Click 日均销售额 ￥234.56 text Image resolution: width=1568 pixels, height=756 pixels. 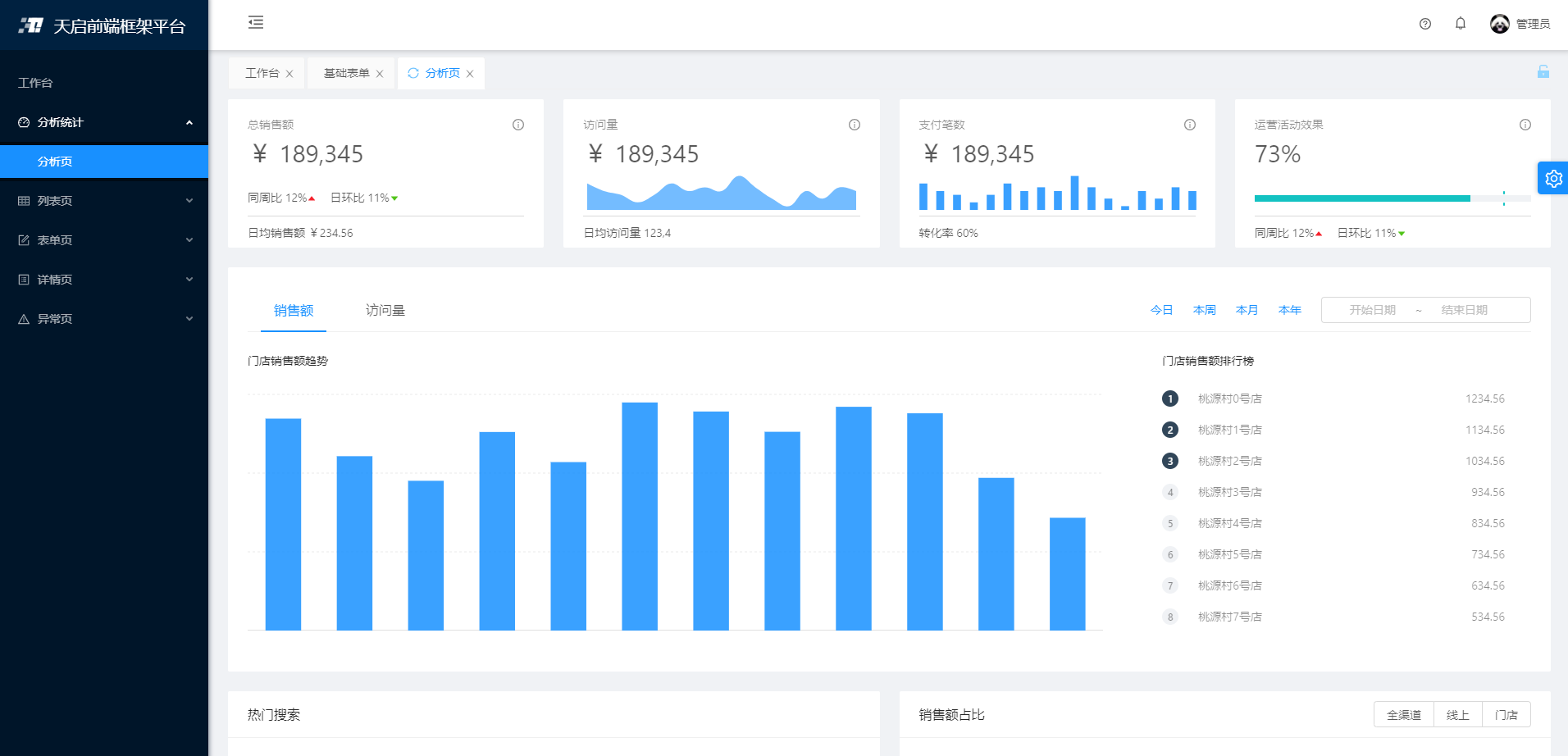click(300, 233)
